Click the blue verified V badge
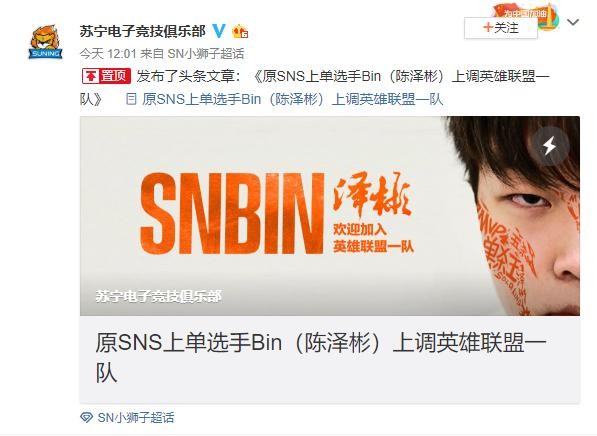This screenshot has height=436, width=597. [x=219, y=30]
